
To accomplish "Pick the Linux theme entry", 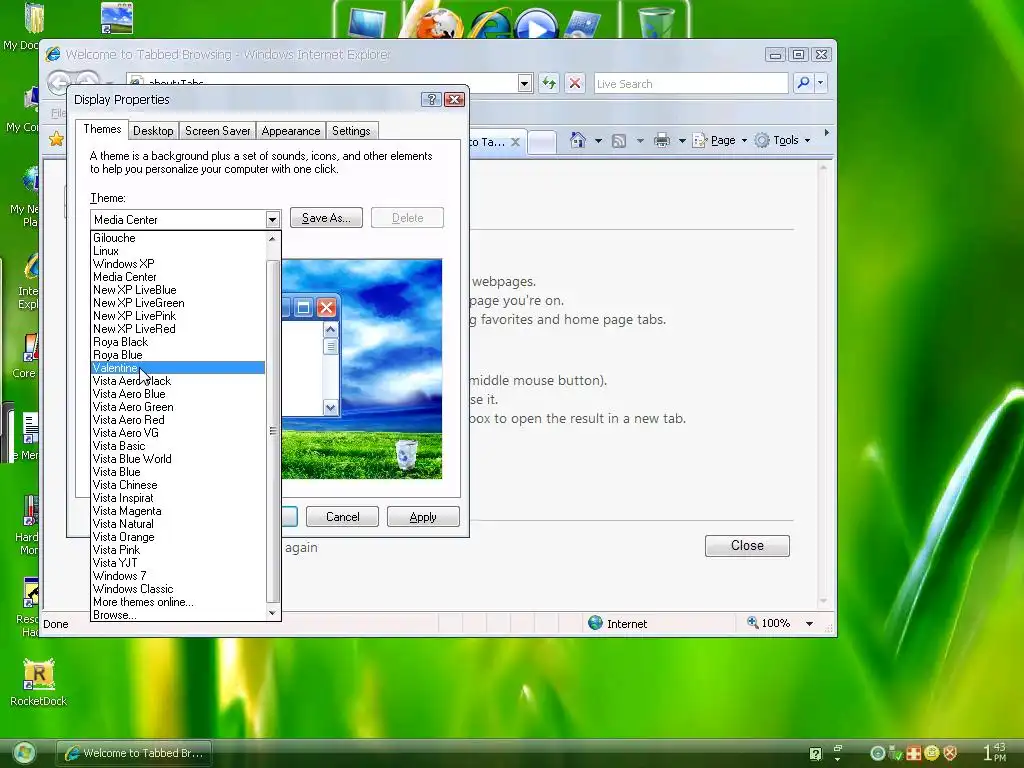I will pos(178,251).
